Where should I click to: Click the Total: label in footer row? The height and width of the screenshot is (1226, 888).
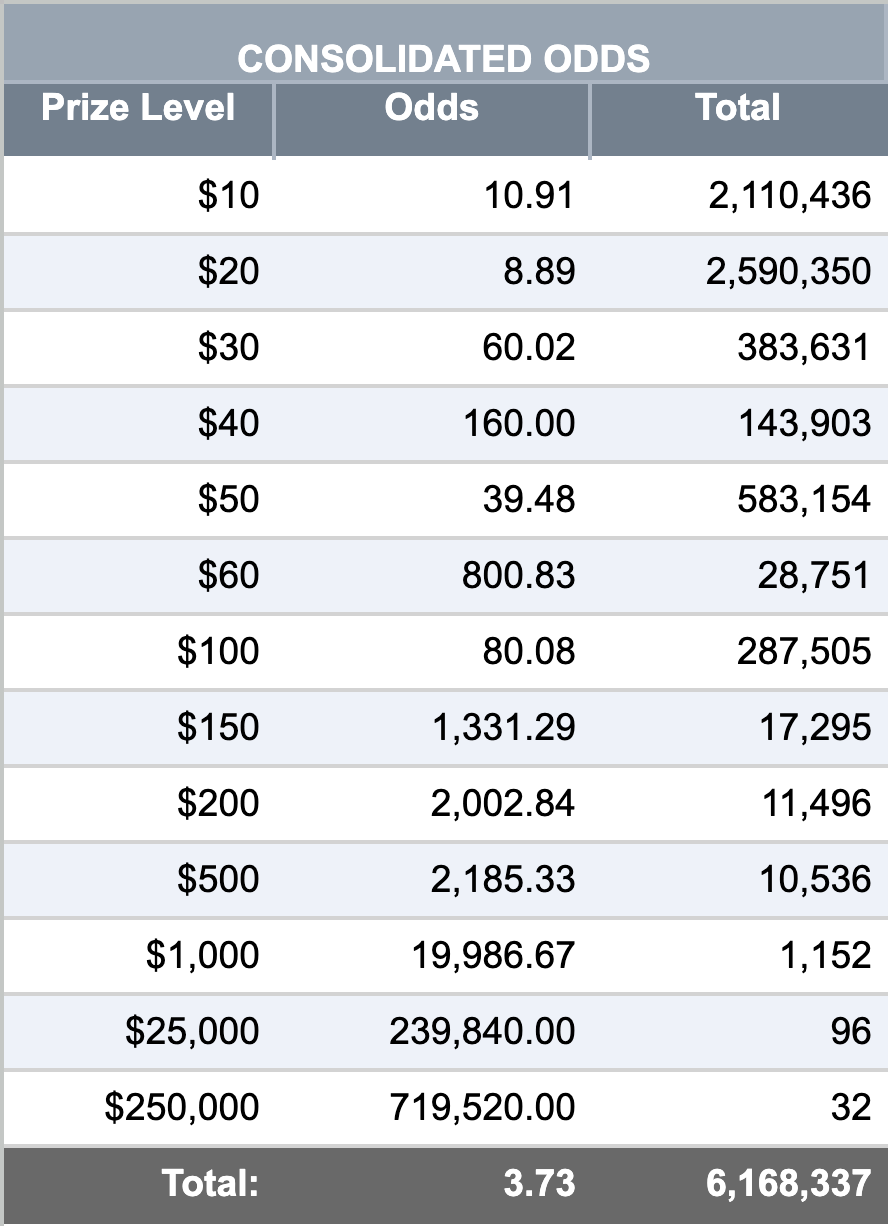tap(211, 1184)
